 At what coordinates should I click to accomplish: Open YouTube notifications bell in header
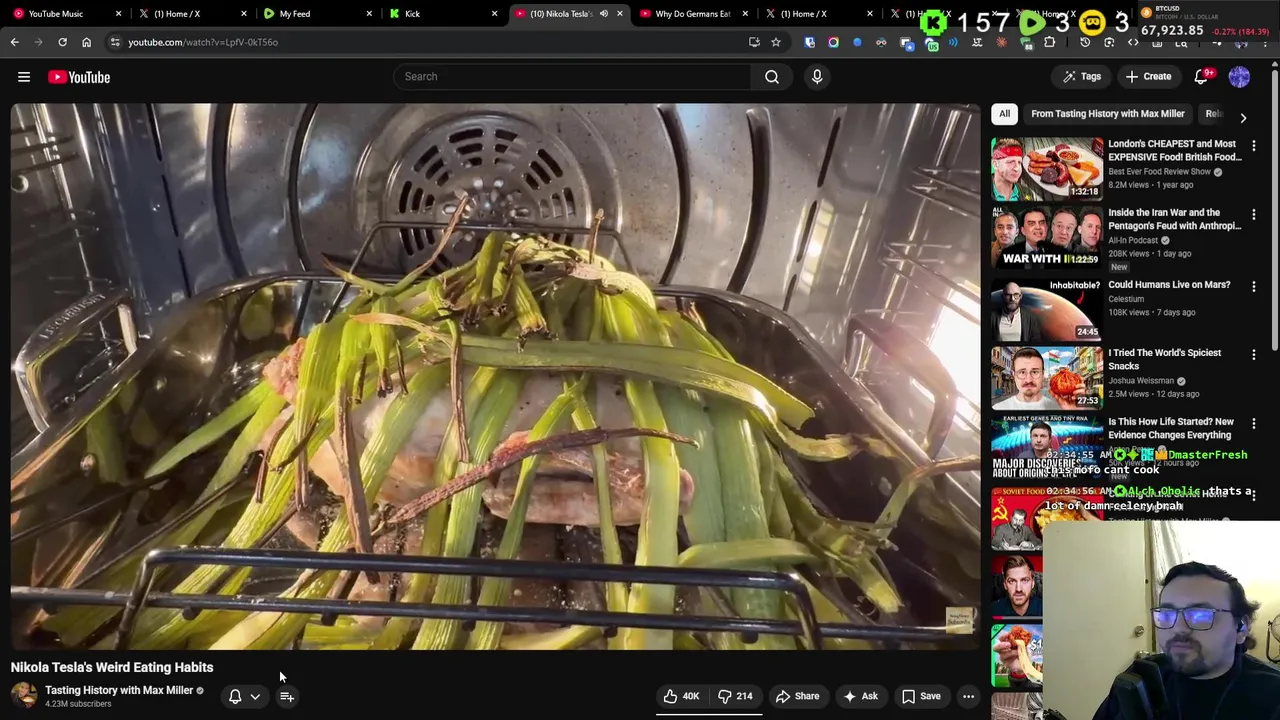click(x=1201, y=77)
